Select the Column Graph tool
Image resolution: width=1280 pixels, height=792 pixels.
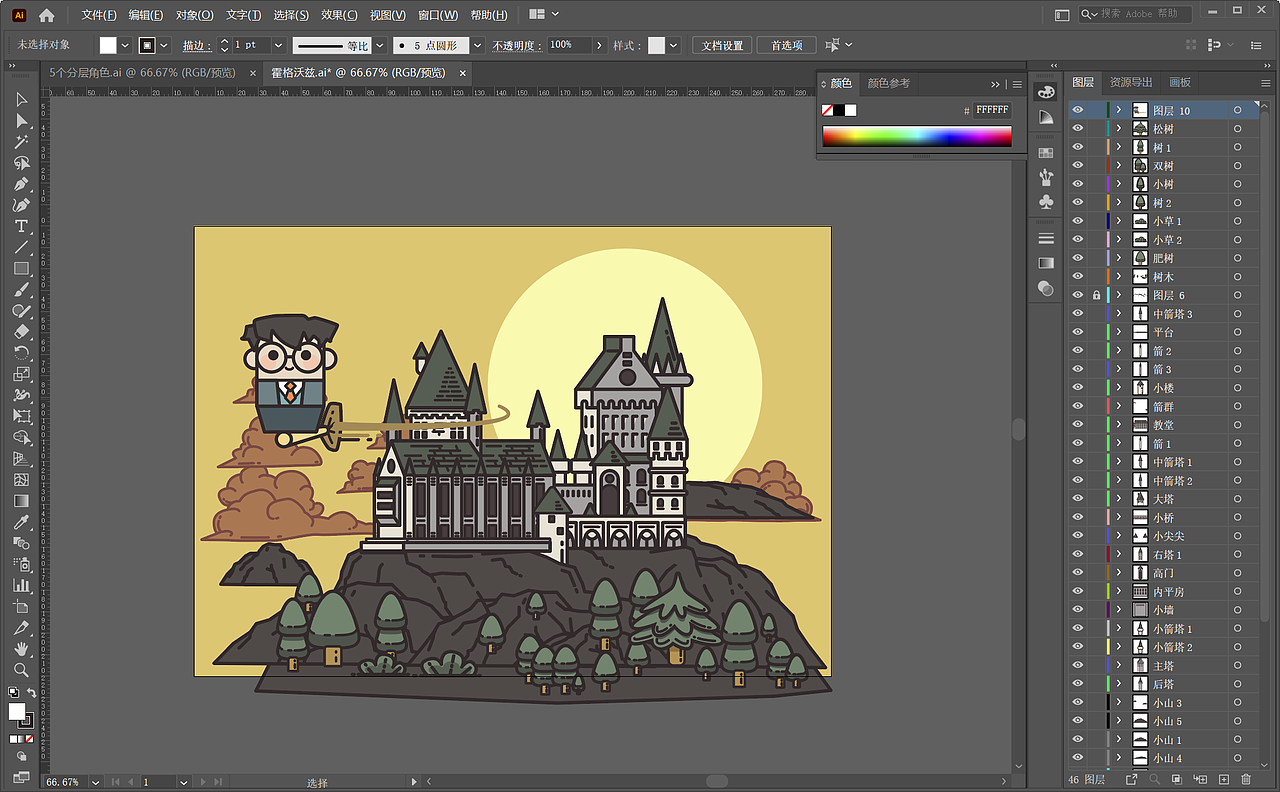point(21,585)
